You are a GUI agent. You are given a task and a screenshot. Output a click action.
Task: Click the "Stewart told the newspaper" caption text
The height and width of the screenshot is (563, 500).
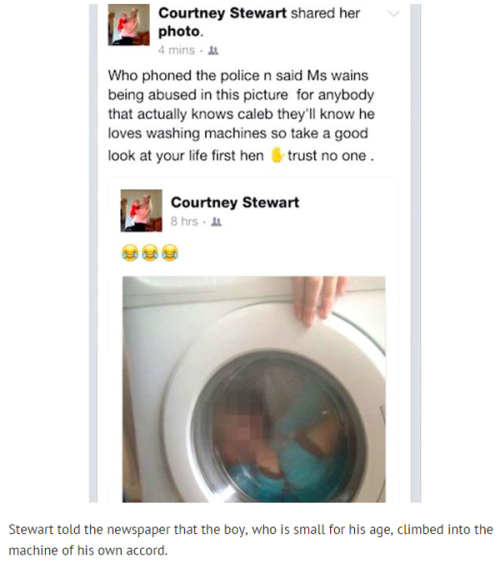(x=250, y=540)
